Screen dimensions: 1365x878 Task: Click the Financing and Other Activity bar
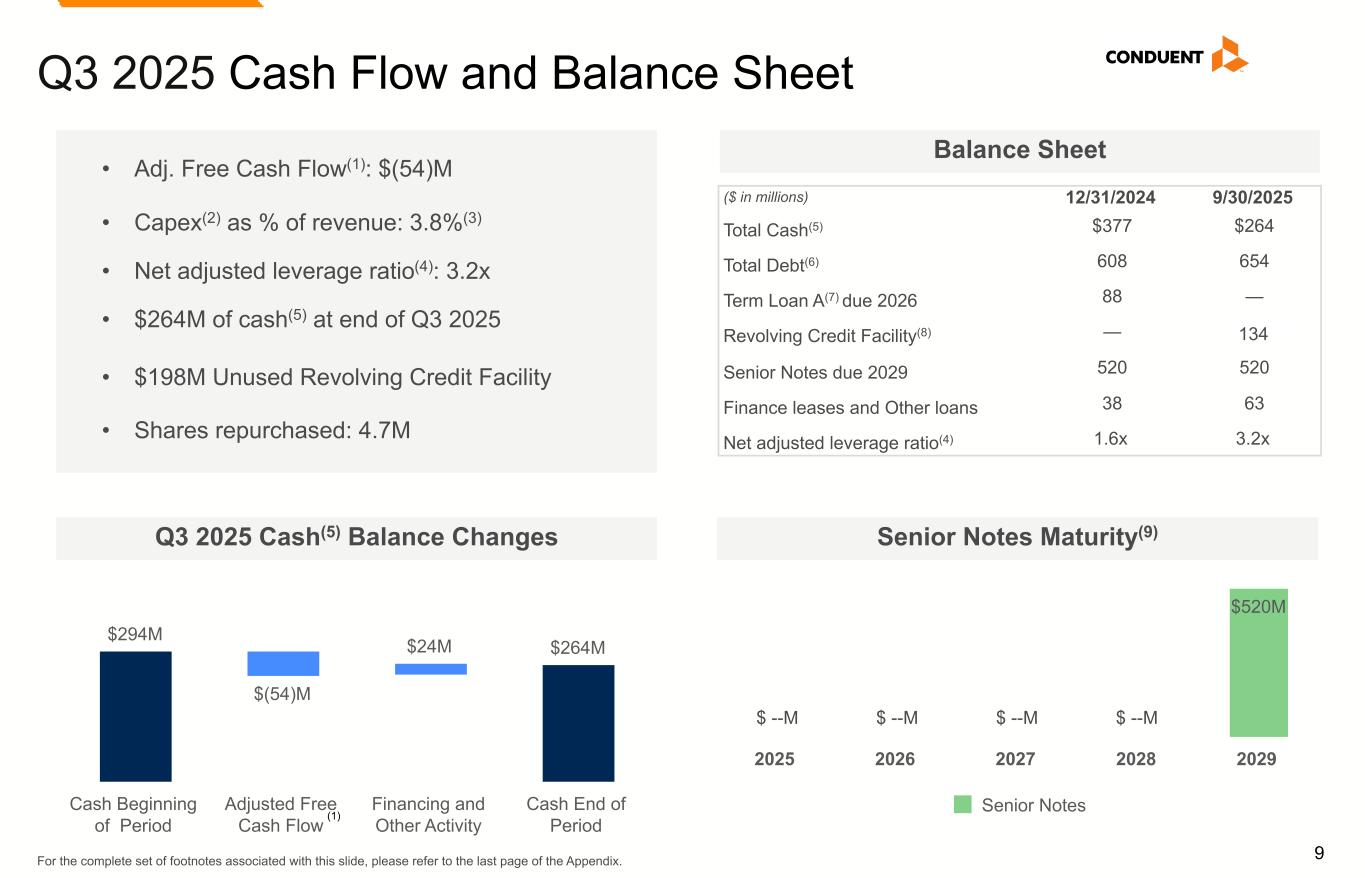coord(430,669)
